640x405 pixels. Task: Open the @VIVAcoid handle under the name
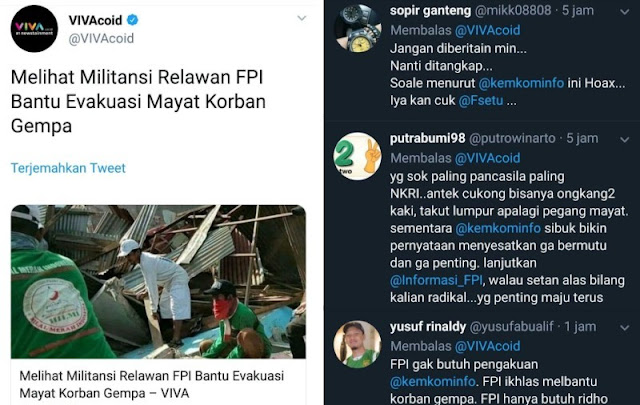(x=101, y=38)
